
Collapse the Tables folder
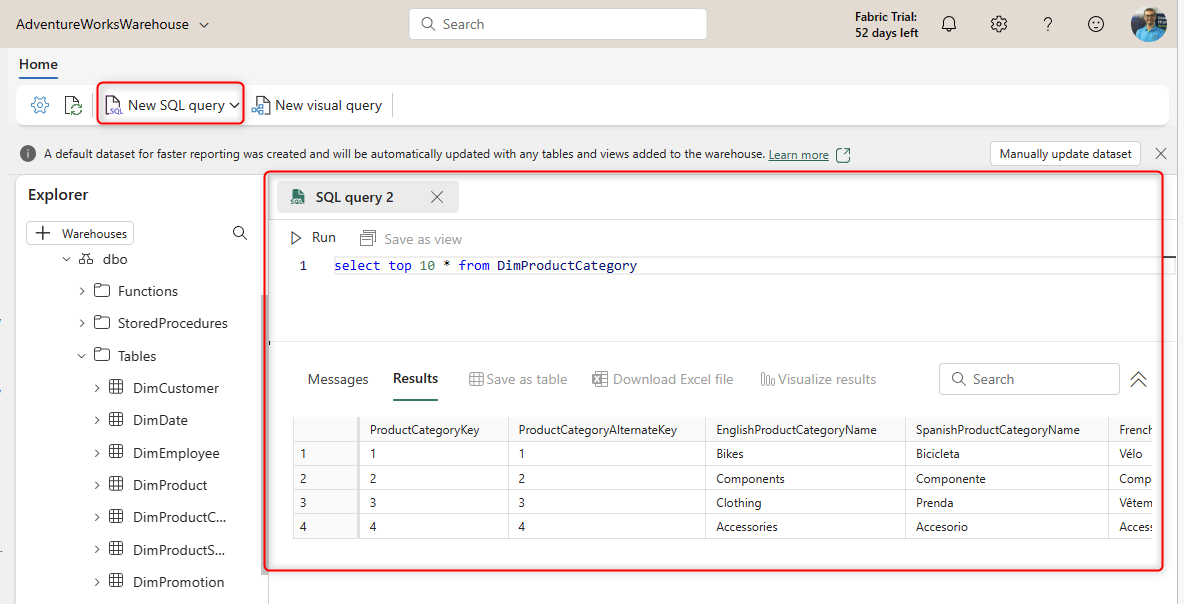point(82,355)
